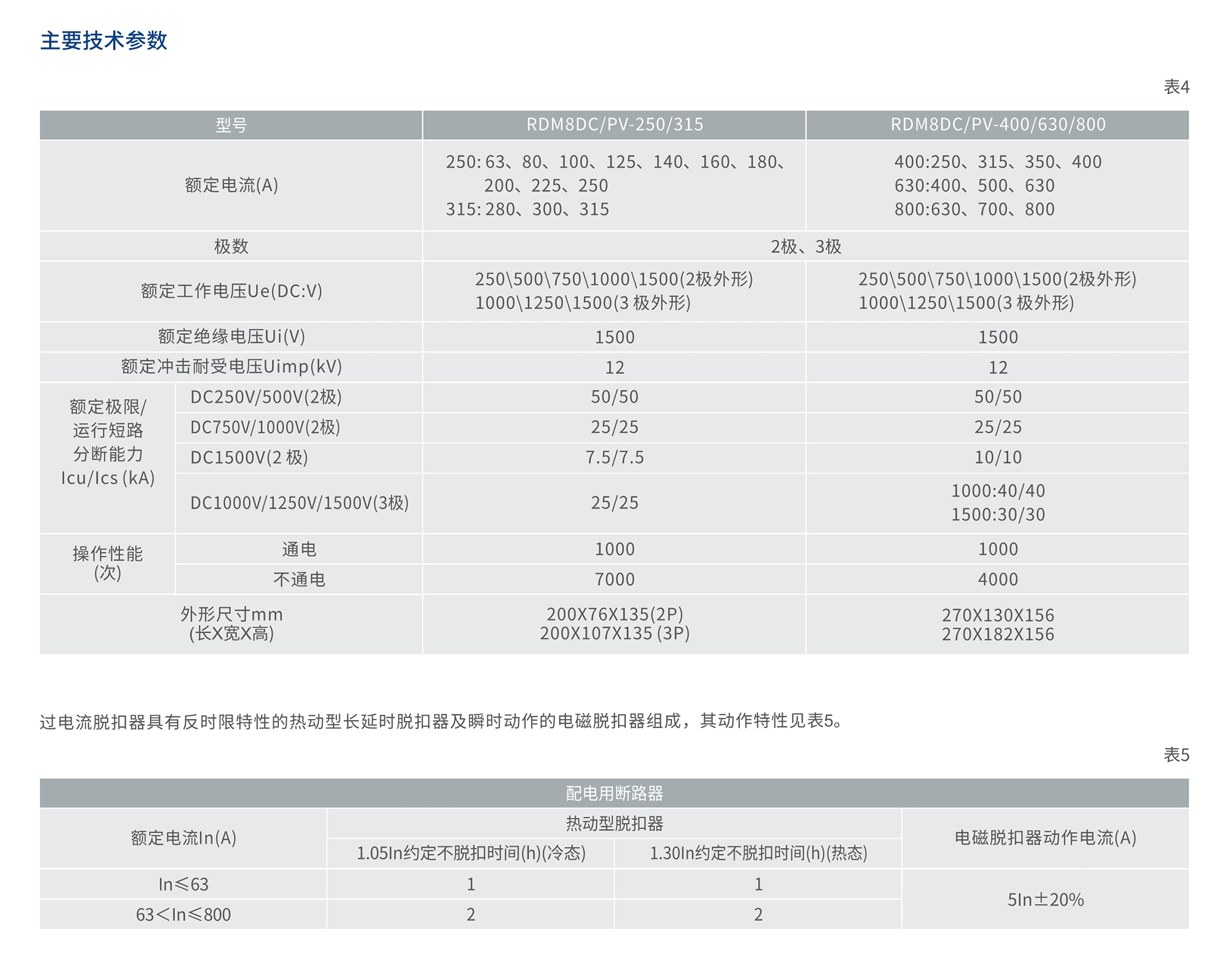Image resolution: width=1228 pixels, height=980 pixels.
Task: Select the 型号 header cell
Action: coord(231,125)
